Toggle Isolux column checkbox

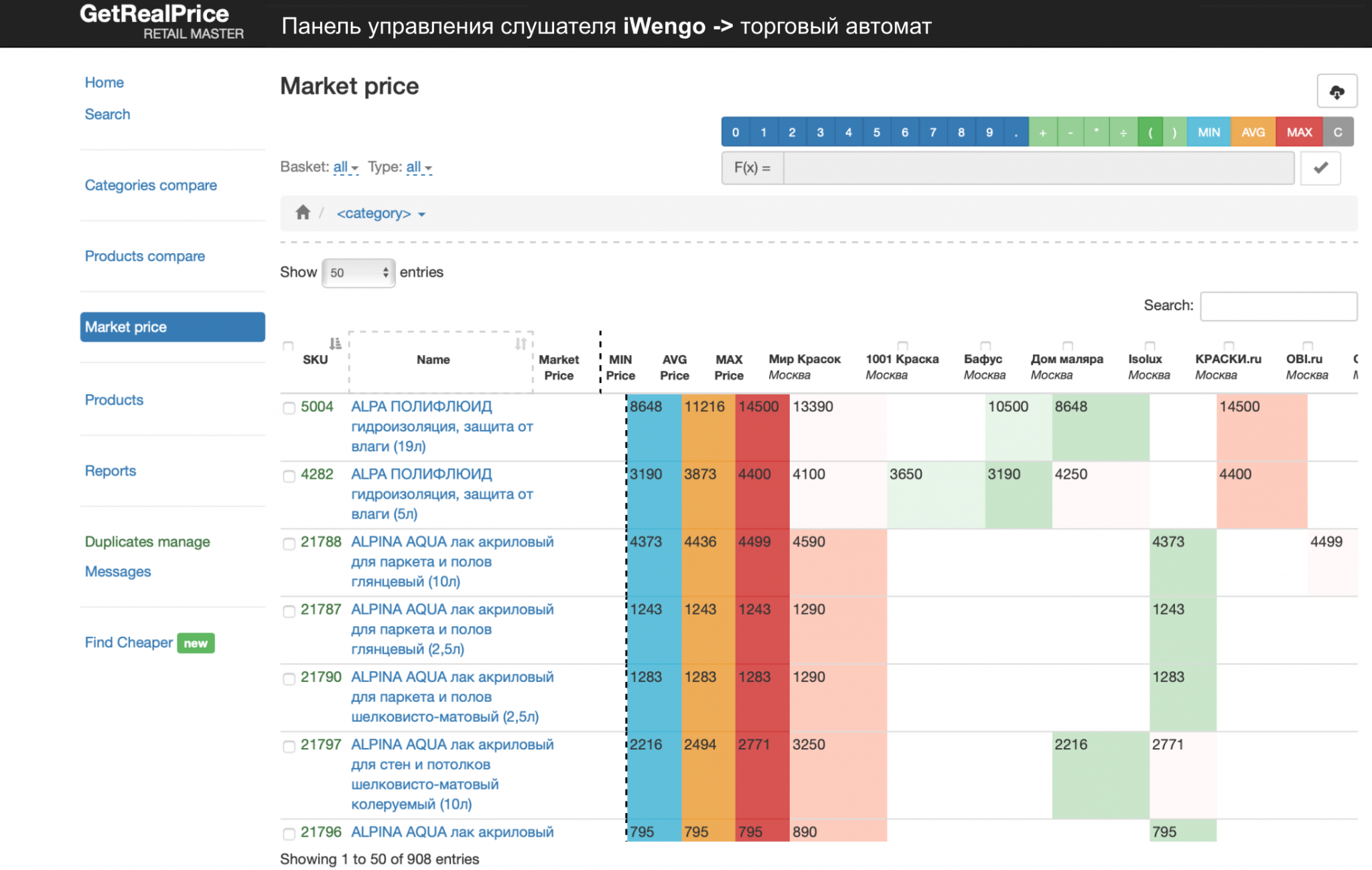pyautogui.click(x=1150, y=346)
